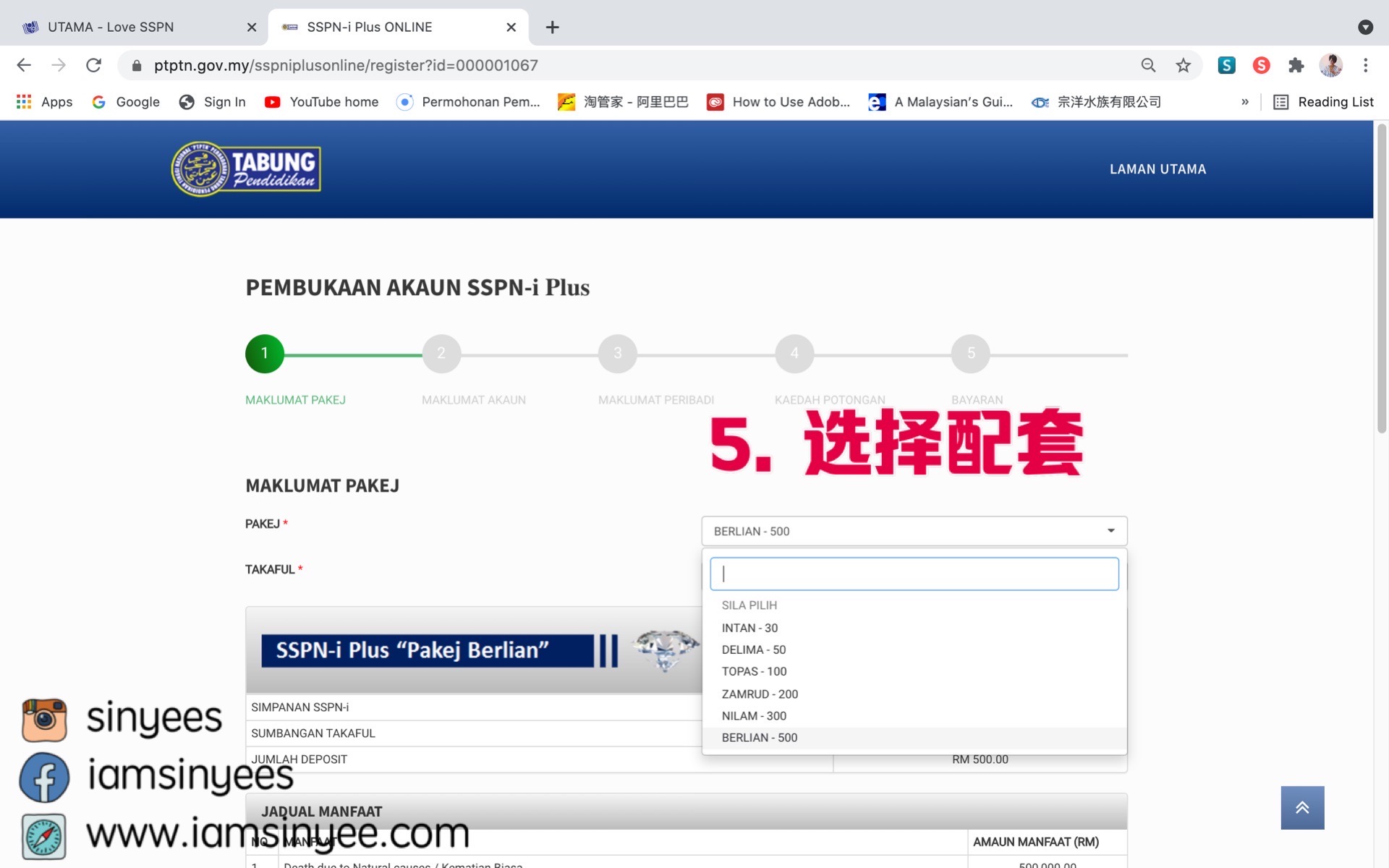Collapse the PAKEJ dropdown showing BERLIAN - 500
The image size is (1389, 868).
(914, 531)
